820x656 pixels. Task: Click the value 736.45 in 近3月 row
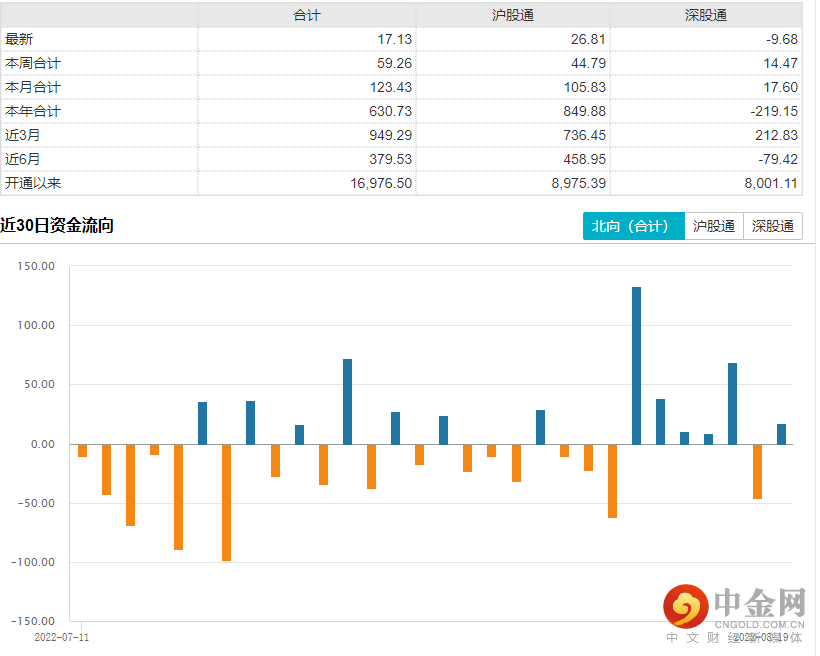[x=585, y=135]
